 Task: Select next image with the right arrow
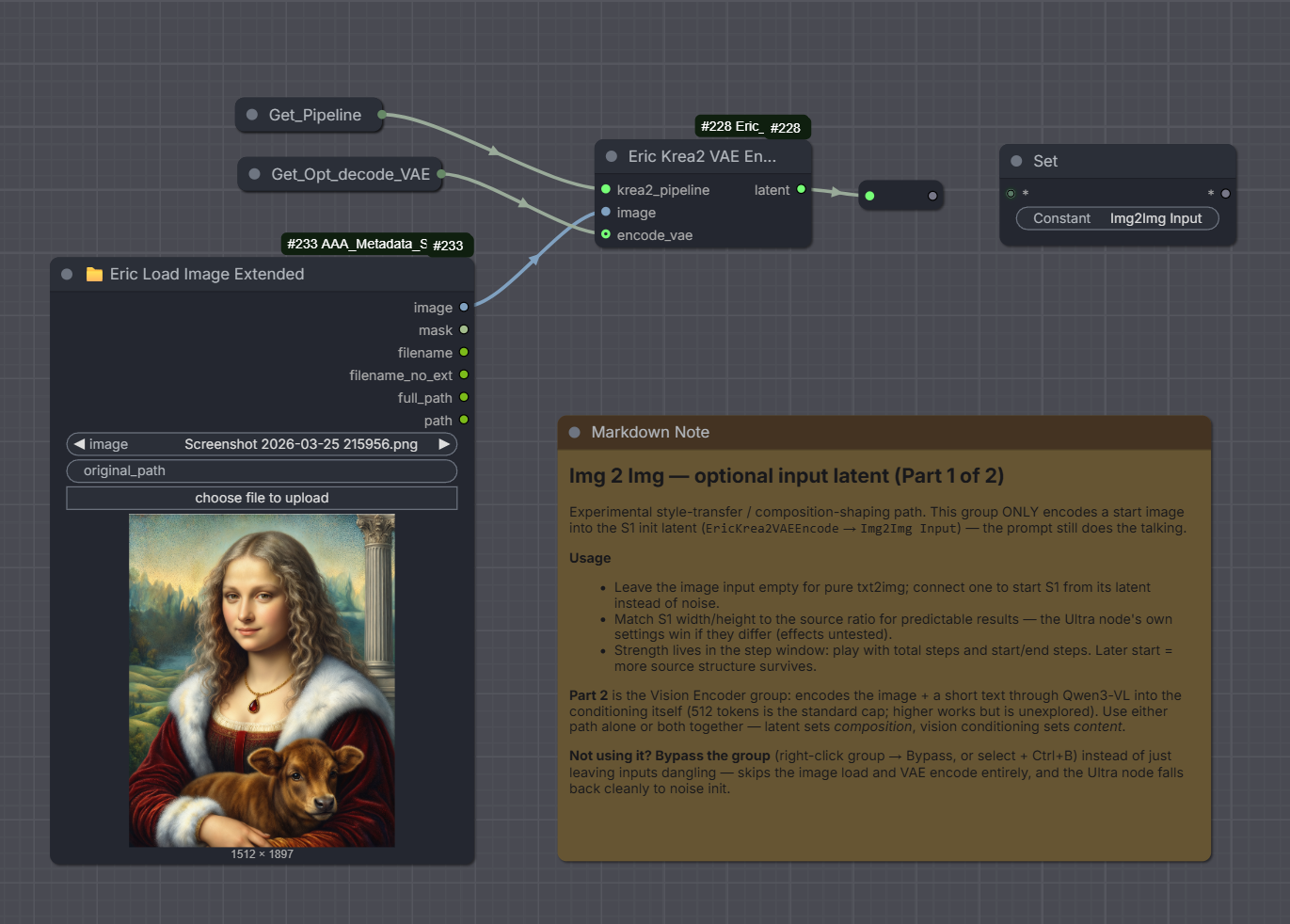click(444, 444)
